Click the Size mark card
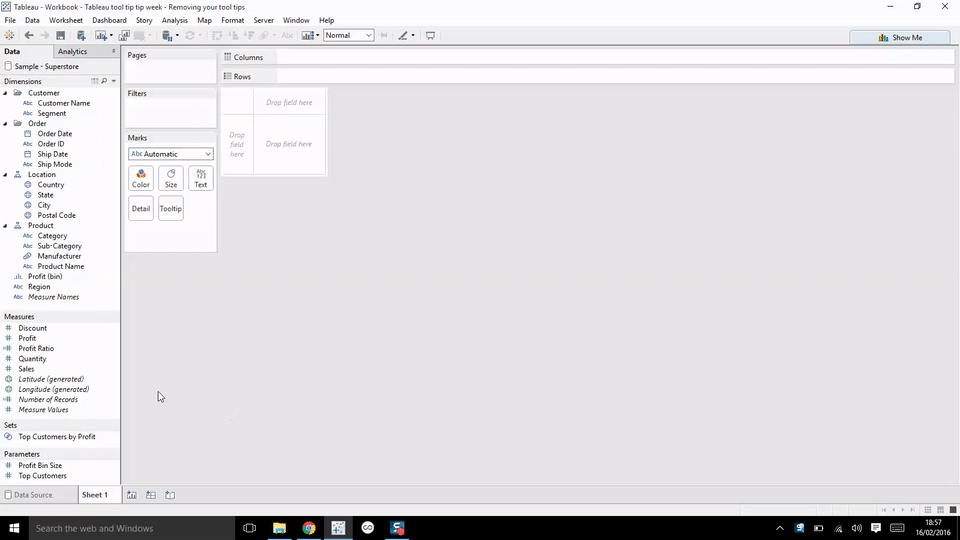The width and height of the screenshot is (960, 540). tap(171, 178)
